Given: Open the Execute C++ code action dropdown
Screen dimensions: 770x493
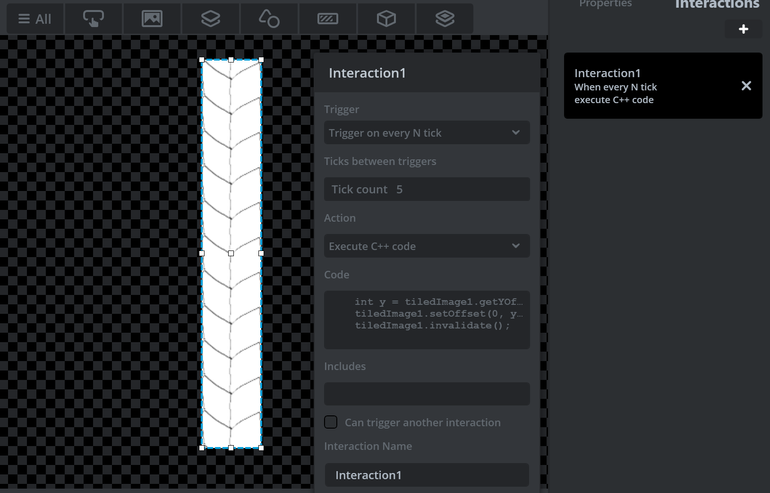Looking at the screenshot, I should click(x=427, y=246).
